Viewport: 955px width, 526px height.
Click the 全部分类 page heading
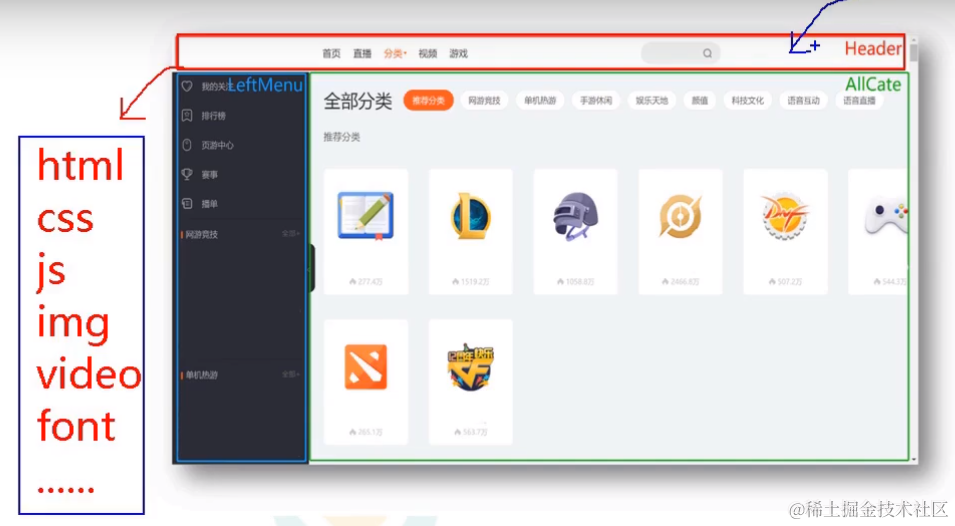[x=358, y=101]
